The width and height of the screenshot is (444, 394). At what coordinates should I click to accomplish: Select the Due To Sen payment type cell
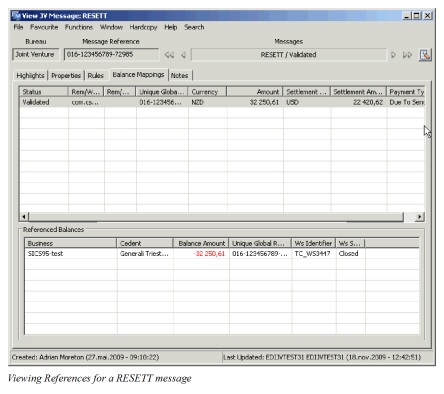tap(406, 102)
